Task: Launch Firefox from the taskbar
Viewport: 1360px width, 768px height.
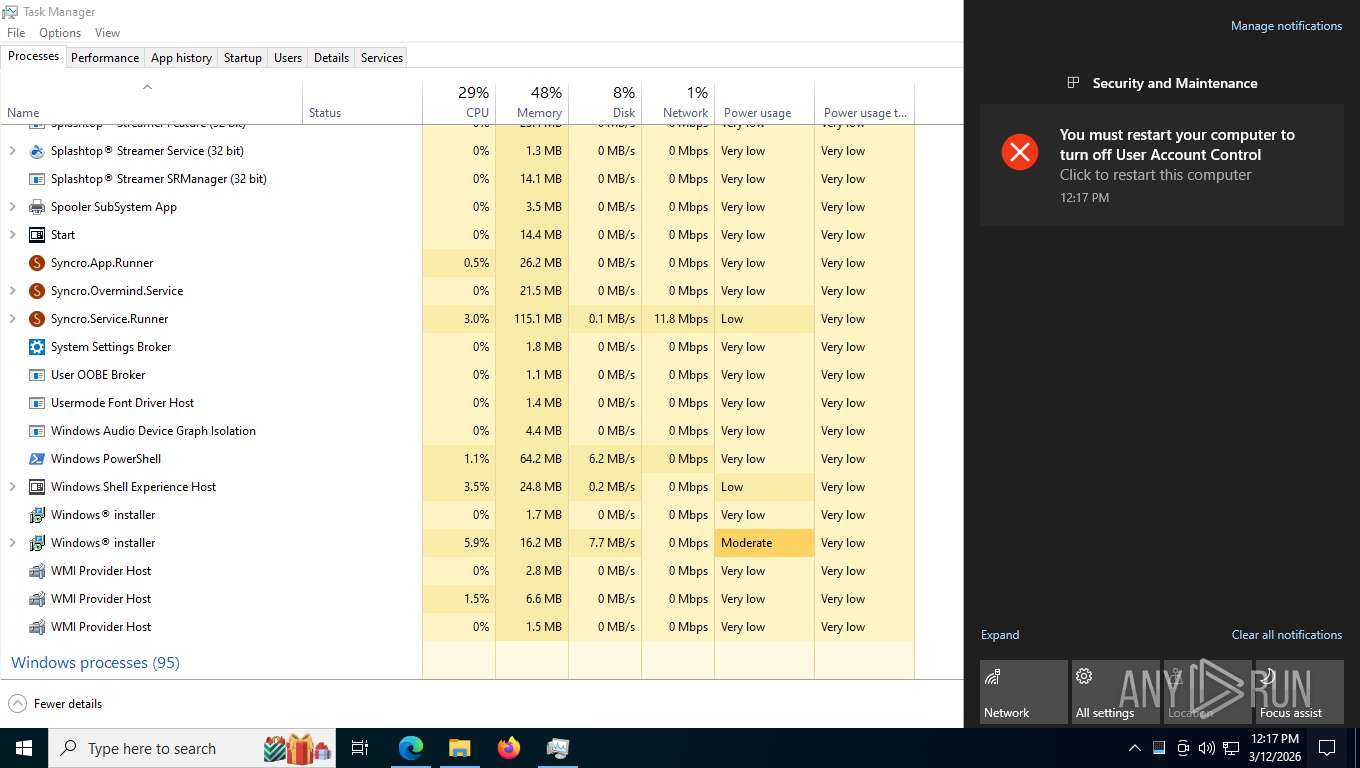Action: coord(509,747)
